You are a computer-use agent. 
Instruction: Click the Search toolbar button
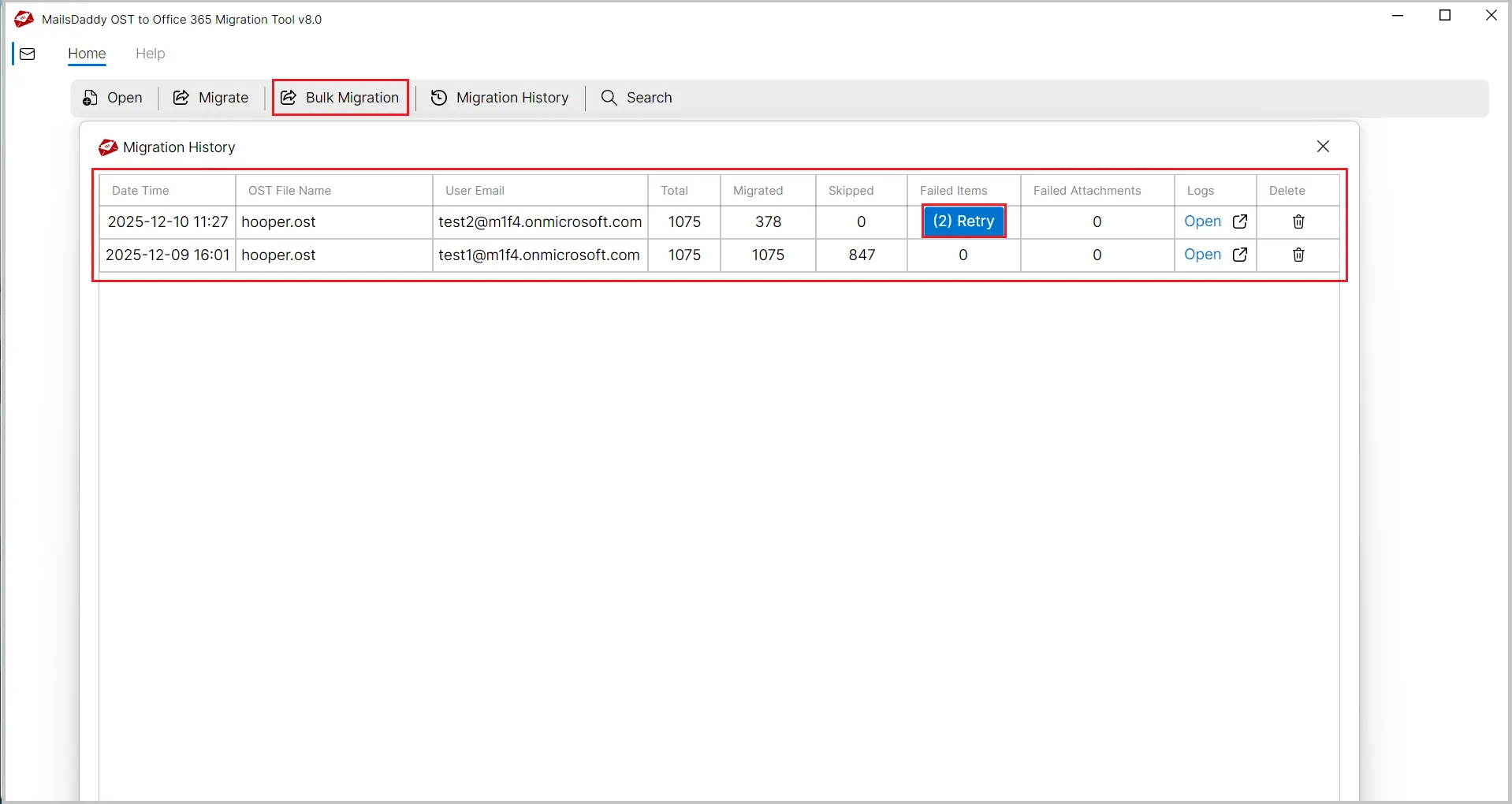coord(637,98)
